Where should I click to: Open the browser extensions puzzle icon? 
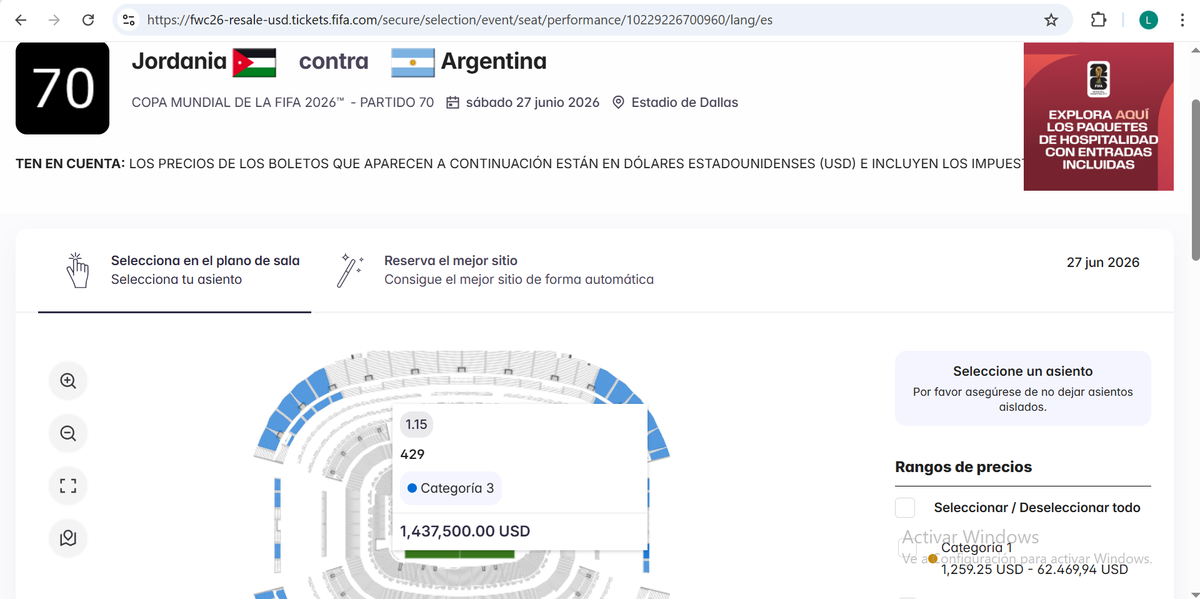point(1097,19)
